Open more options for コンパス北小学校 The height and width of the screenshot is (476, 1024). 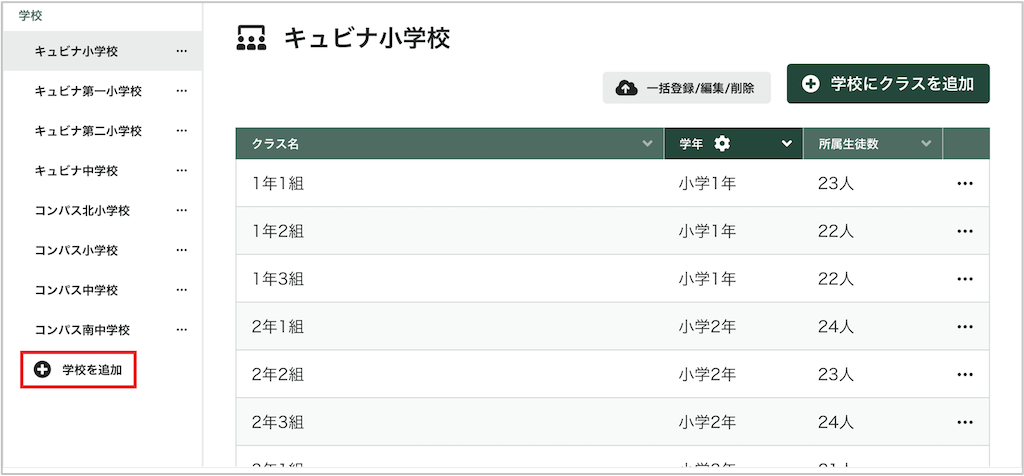tap(182, 210)
